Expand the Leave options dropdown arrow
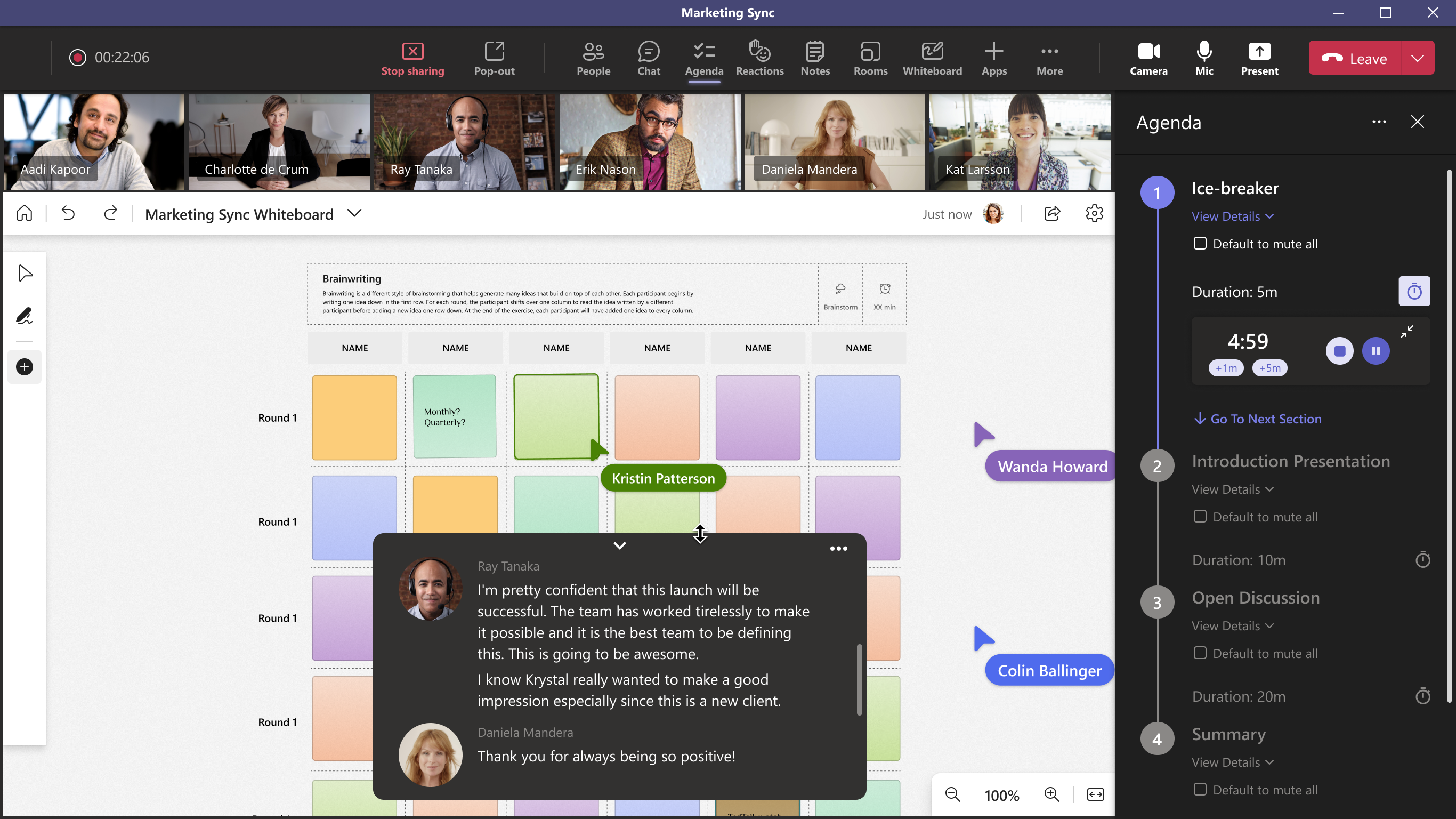The width and height of the screenshot is (1456, 819). pos(1417,58)
